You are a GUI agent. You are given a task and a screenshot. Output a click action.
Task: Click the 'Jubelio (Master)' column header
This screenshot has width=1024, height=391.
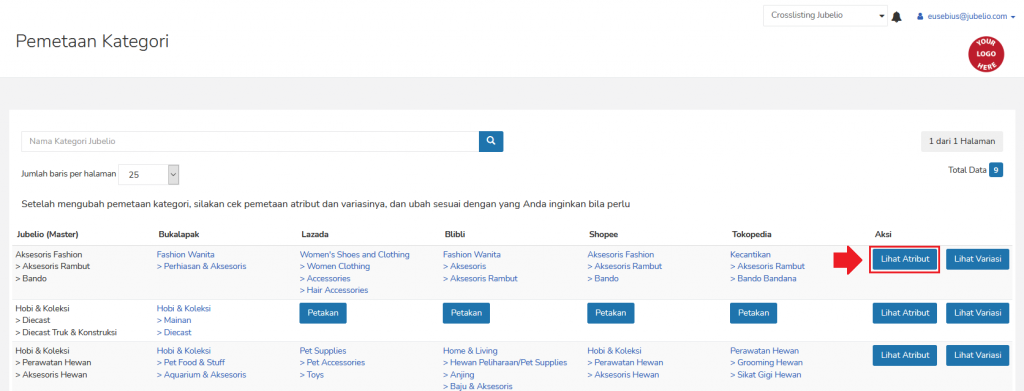click(47, 234)
